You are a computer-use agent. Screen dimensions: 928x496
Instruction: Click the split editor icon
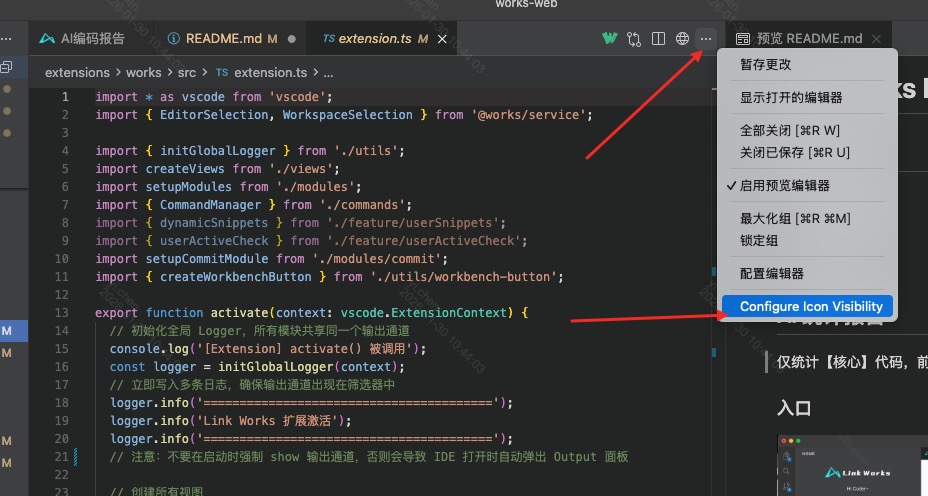[658, 39]
